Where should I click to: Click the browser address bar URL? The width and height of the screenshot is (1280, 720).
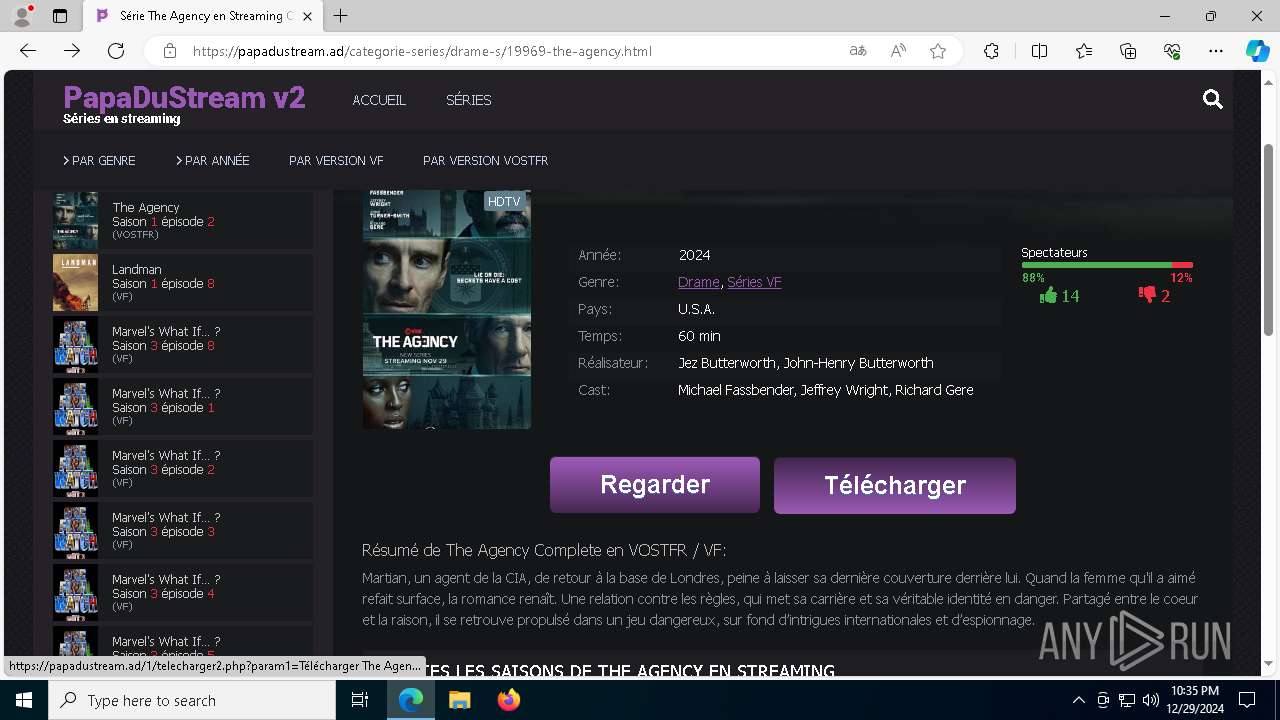tap(422, 51)
